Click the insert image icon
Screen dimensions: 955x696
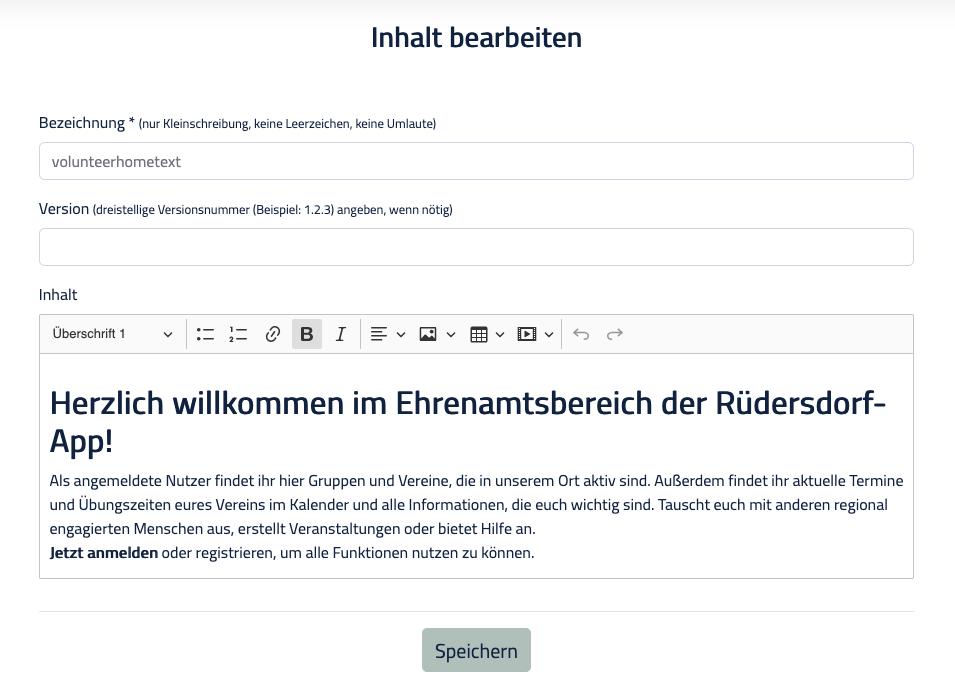coord(428,334)
